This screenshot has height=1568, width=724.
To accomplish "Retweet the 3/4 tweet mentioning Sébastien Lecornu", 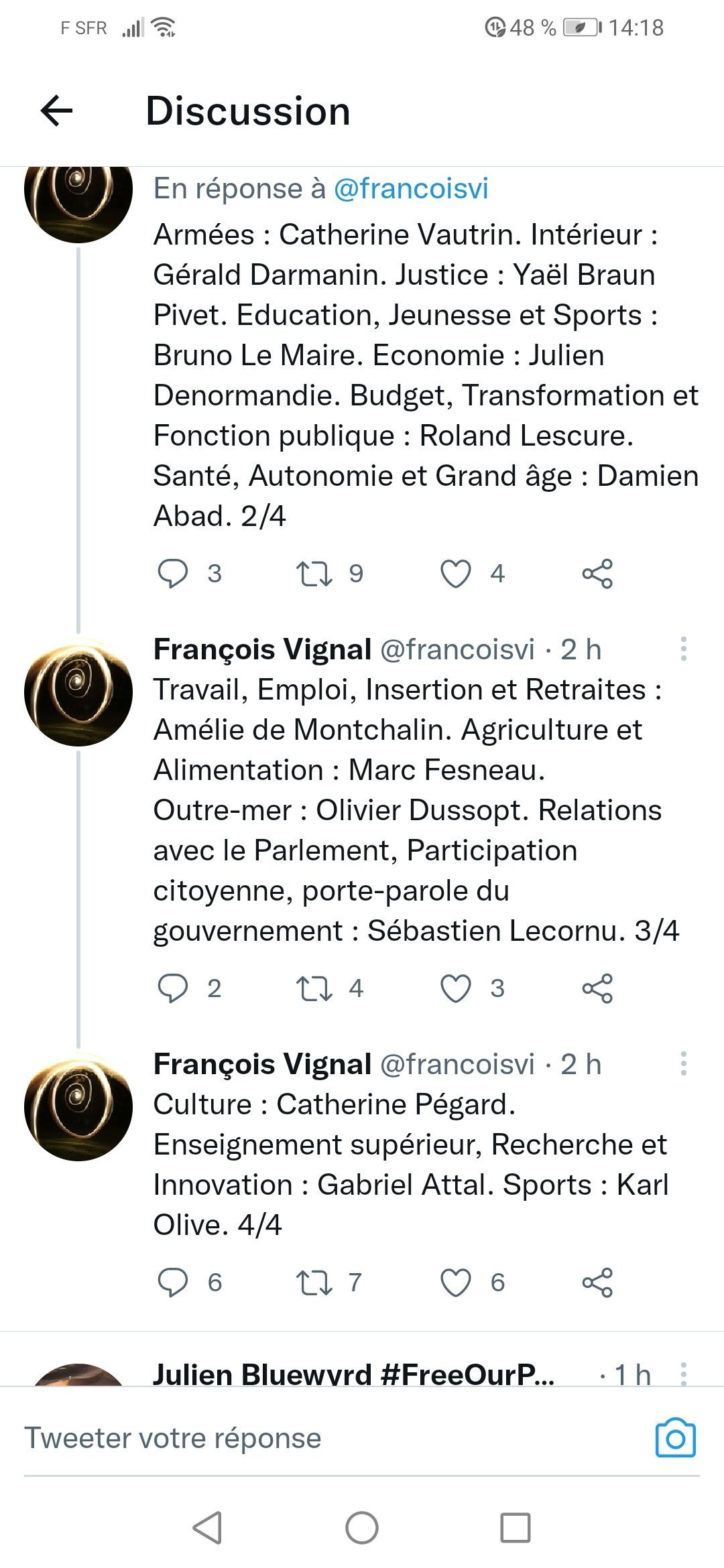I will click(314, 988).
